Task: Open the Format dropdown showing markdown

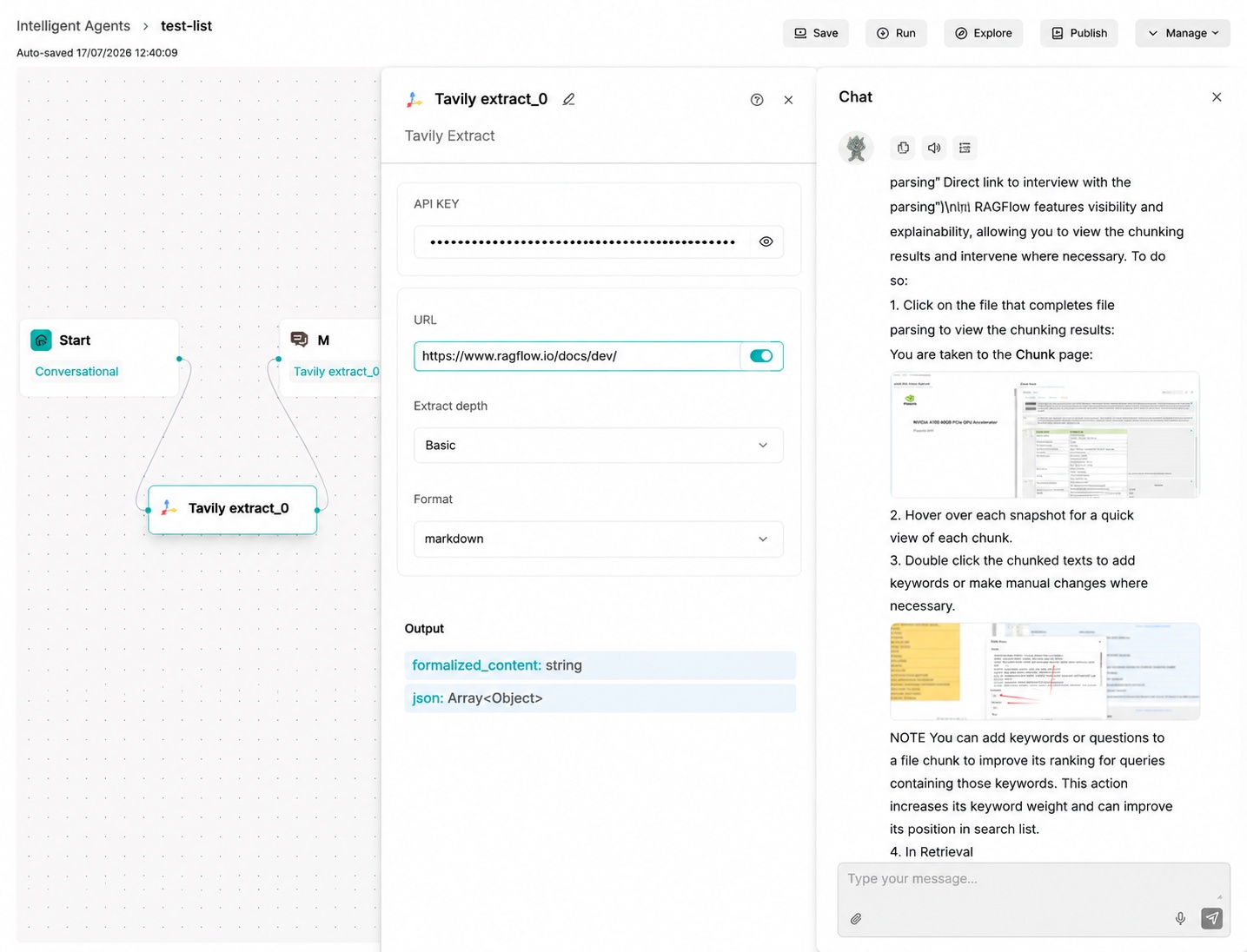Action: coord(599,539)
